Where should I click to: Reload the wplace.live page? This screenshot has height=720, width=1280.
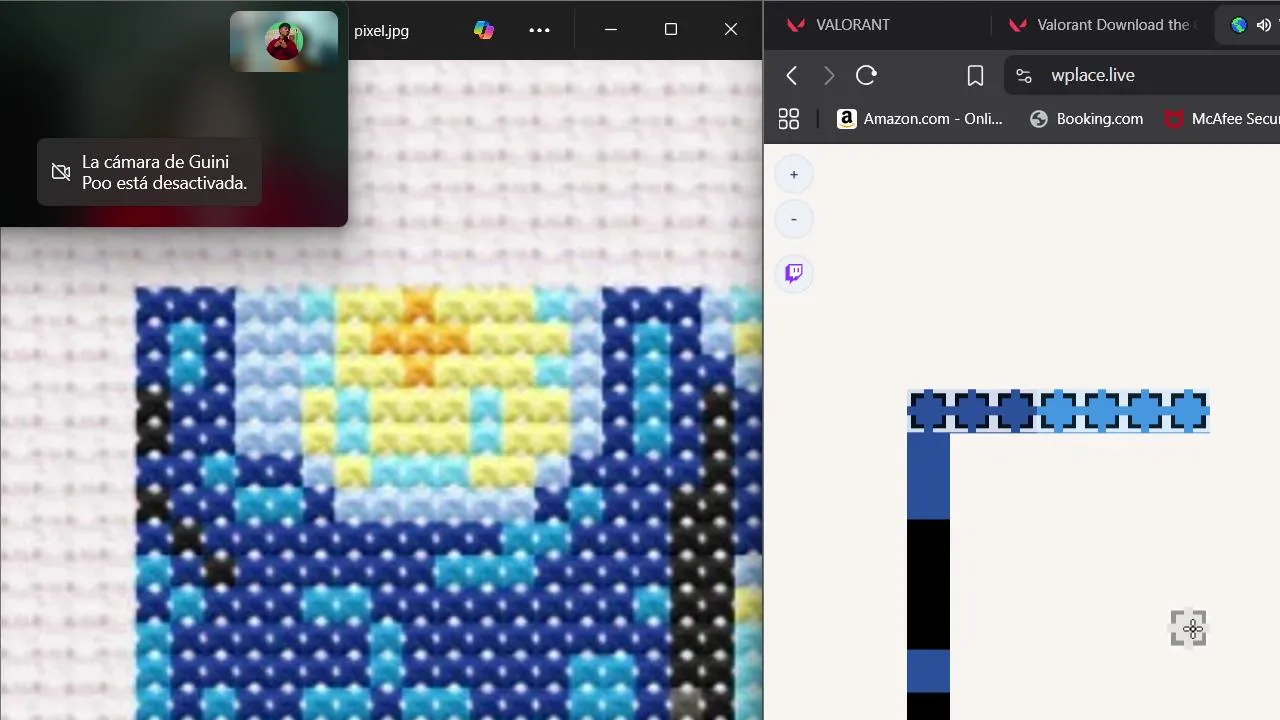pos(866,75)
